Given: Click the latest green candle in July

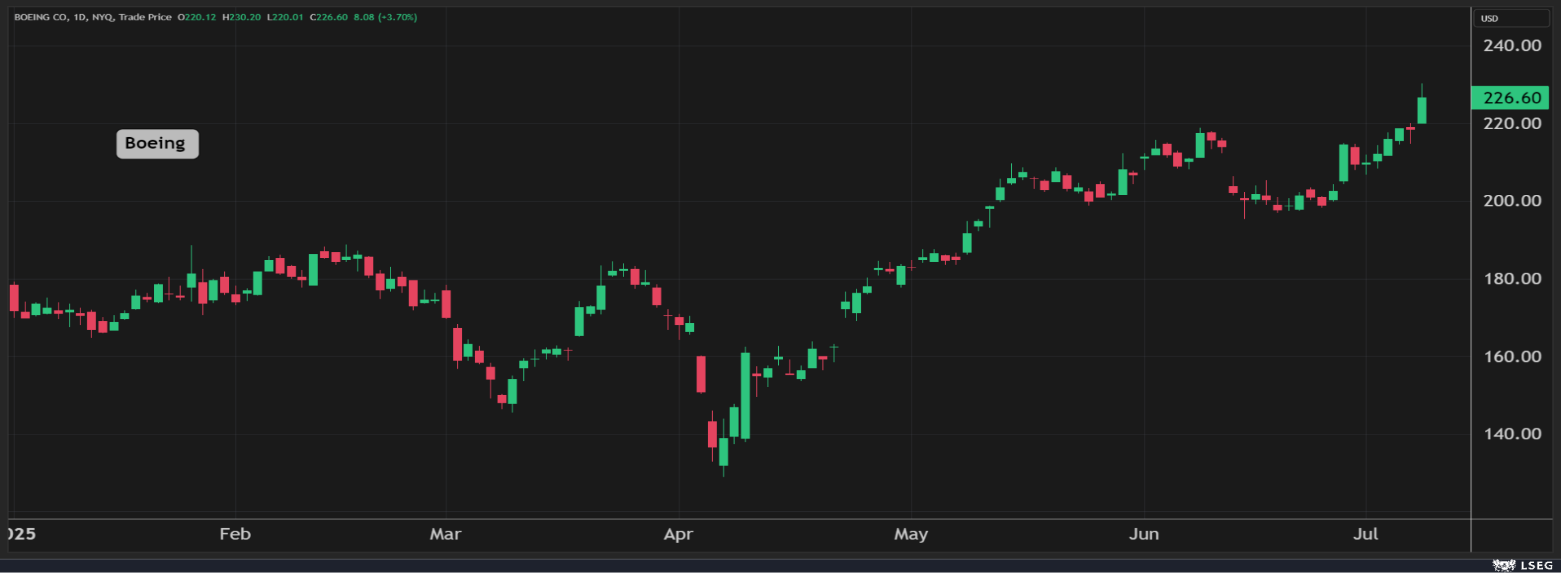Looking at the screenshot, I should pos(1421,110).
